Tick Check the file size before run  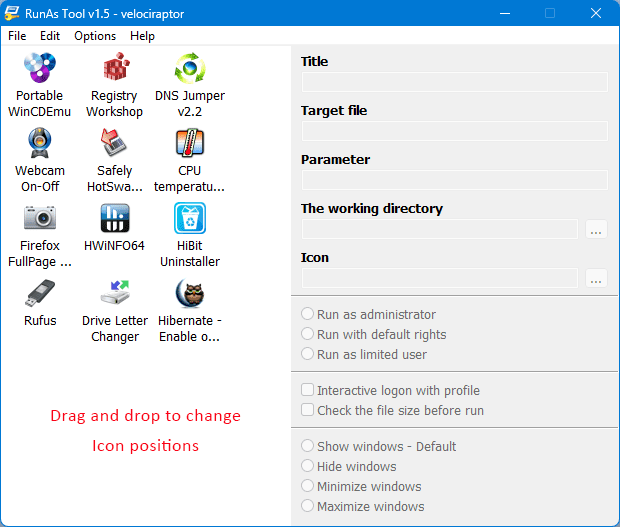pyautogui.click(x=308, y=410)
